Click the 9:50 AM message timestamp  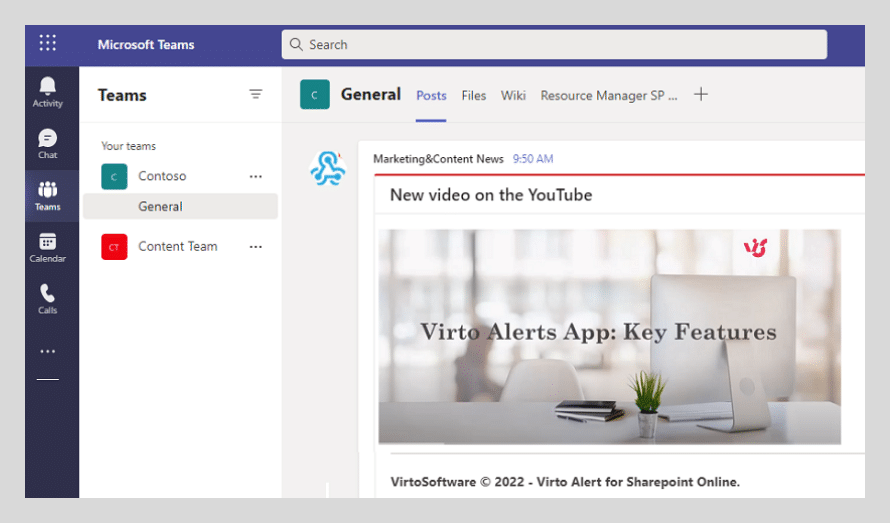pyautogui.click(x=533, y=159)
